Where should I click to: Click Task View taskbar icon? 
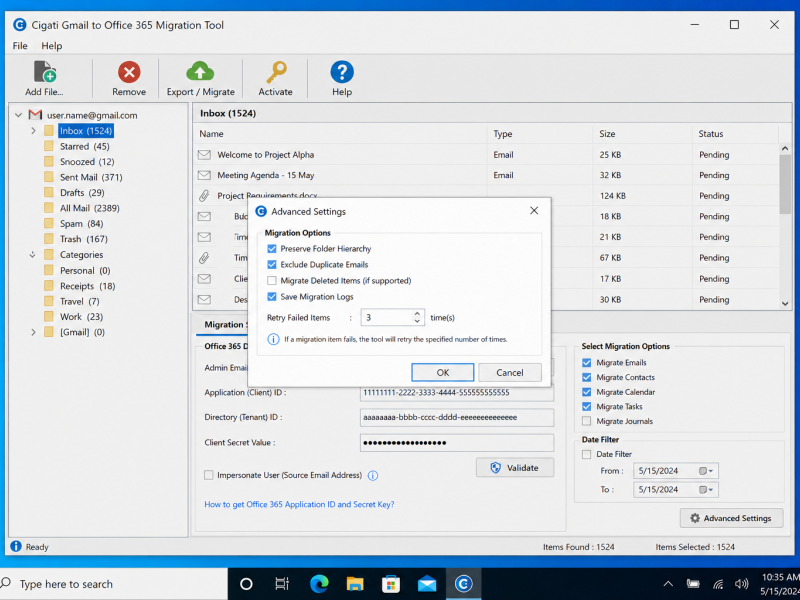click(282, 584)
